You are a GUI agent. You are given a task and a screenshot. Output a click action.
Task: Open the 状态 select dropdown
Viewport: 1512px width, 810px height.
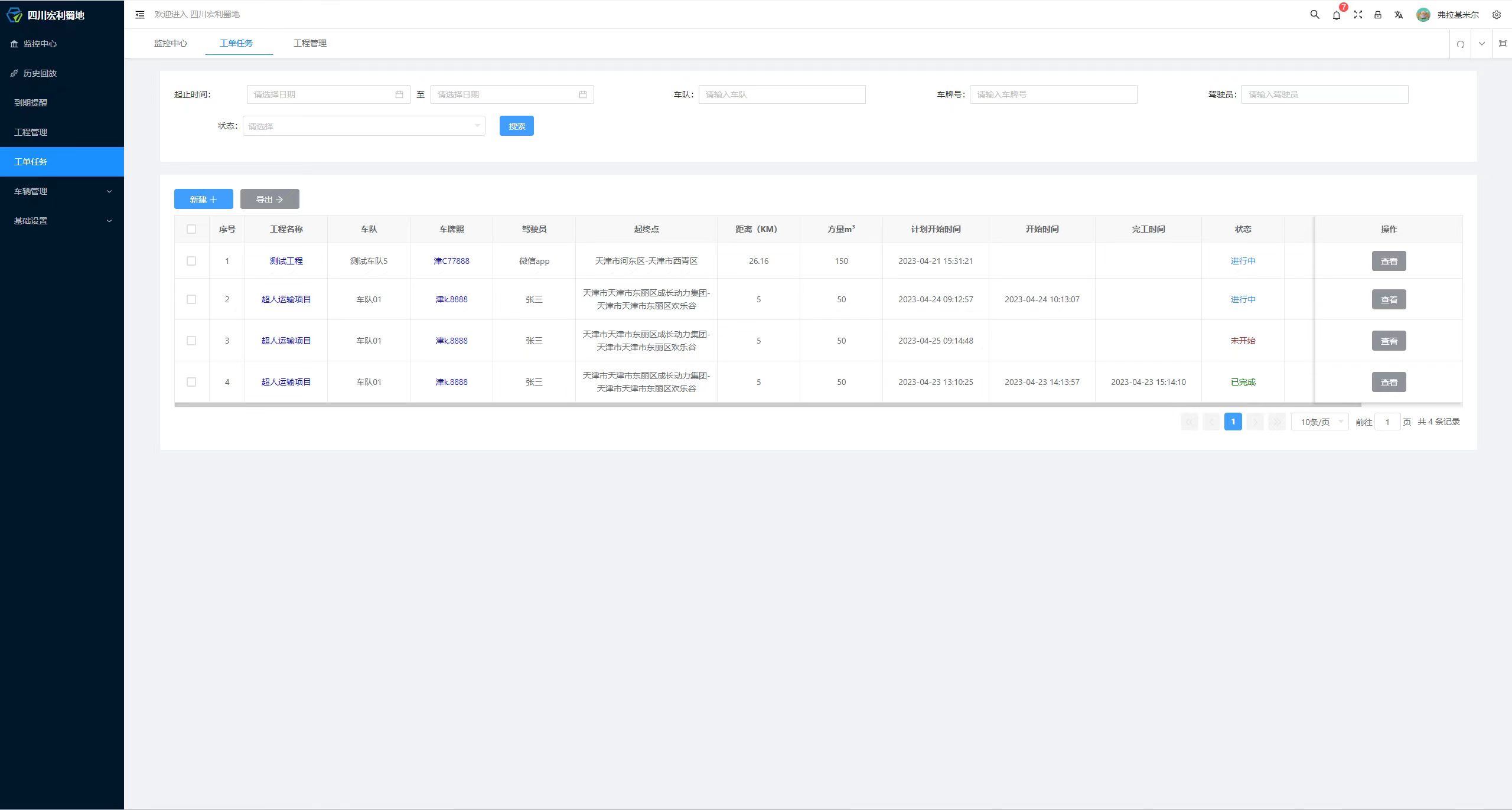click(364, 126)
